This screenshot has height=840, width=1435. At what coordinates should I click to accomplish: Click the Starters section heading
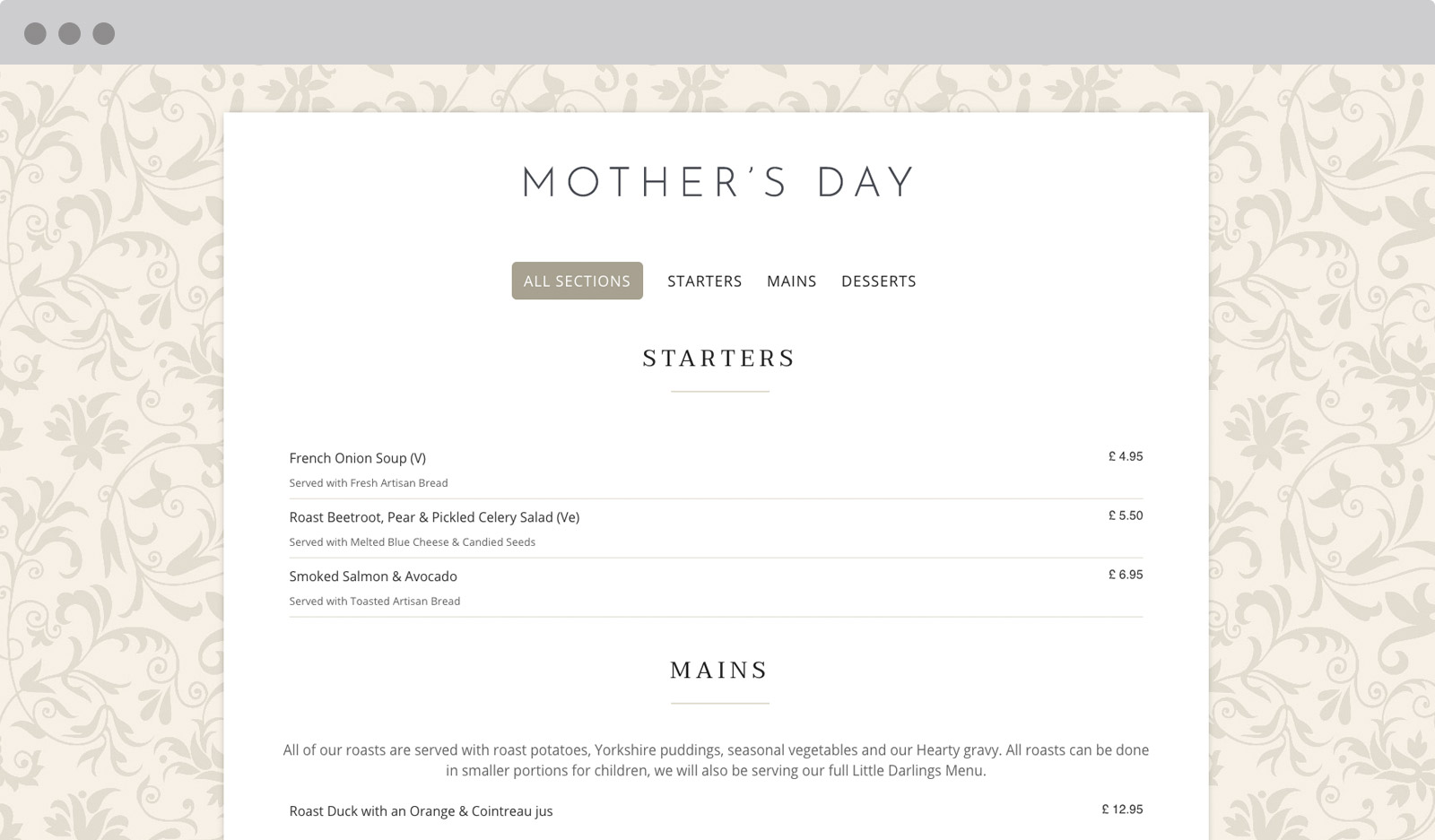point(719,359)
